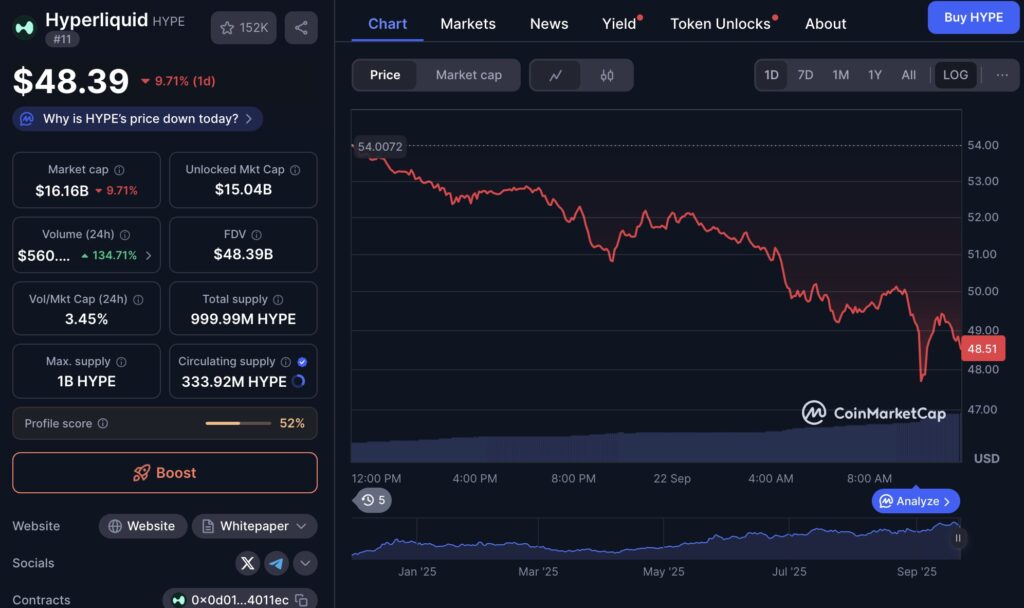Image resolution: width=1024 pixels, height=608 pixels.
Task: Open 'Why is HYPE's price down today?'
Action: pyautogui.click(x=138, y=119)
